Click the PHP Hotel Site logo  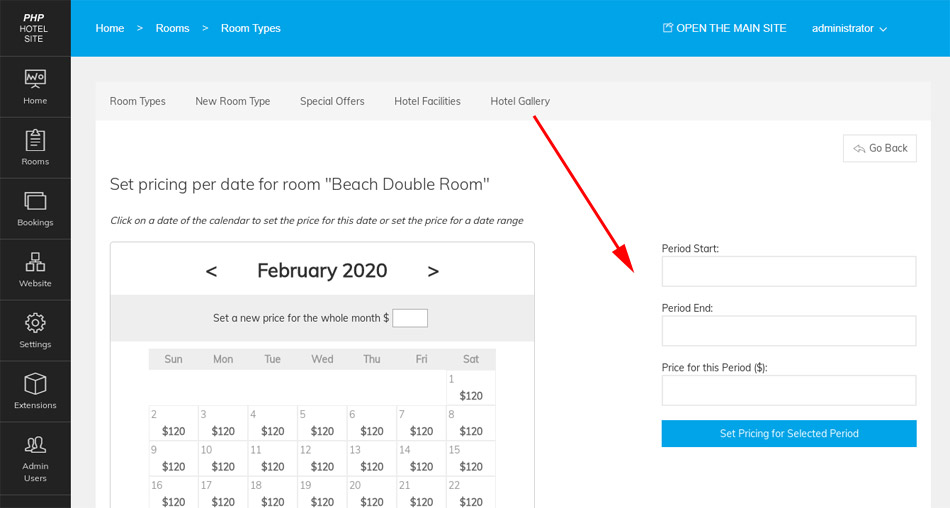pyautogui.click(x=34, y=28)
